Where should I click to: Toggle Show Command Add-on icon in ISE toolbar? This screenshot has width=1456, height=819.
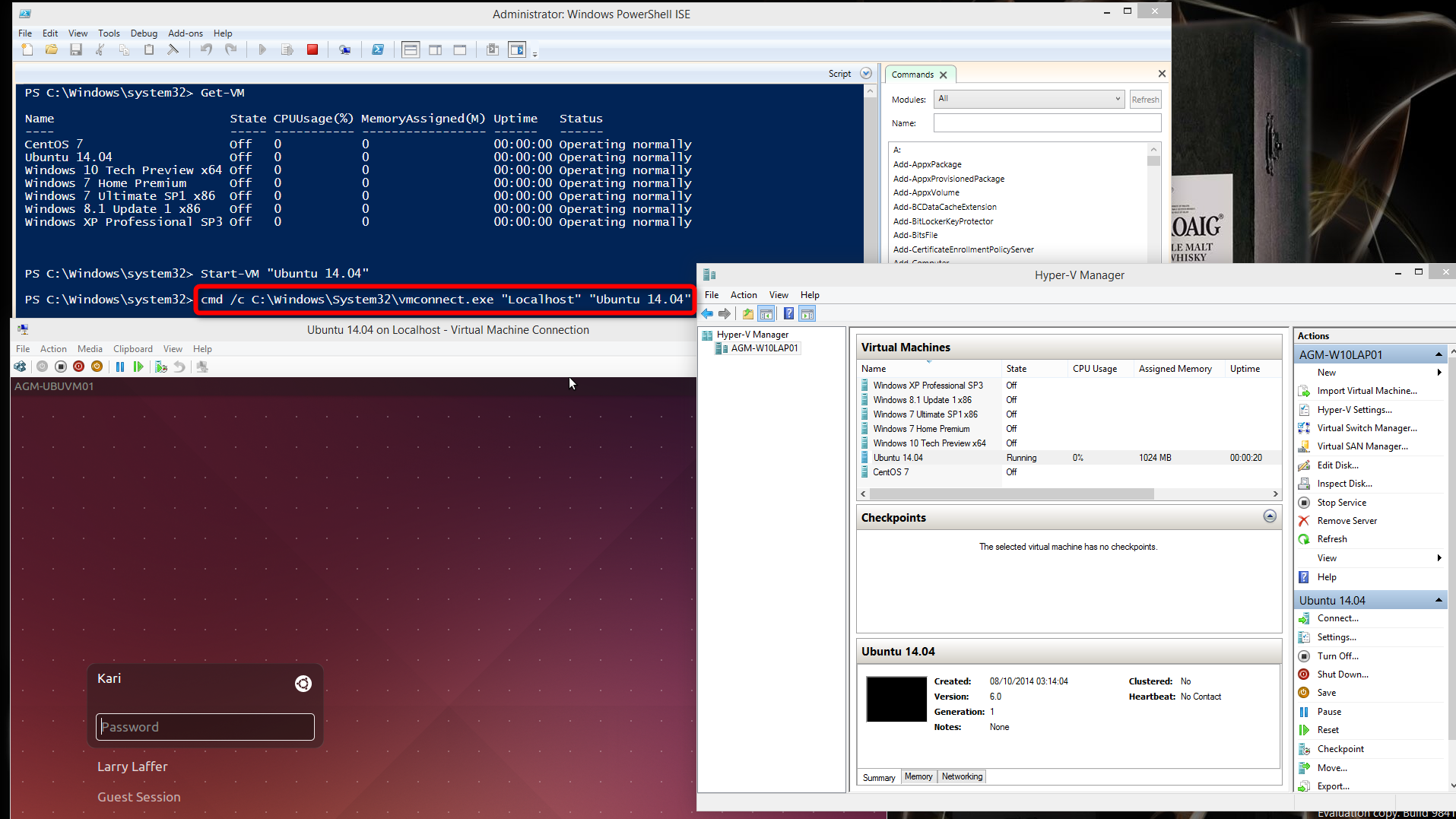517,50
